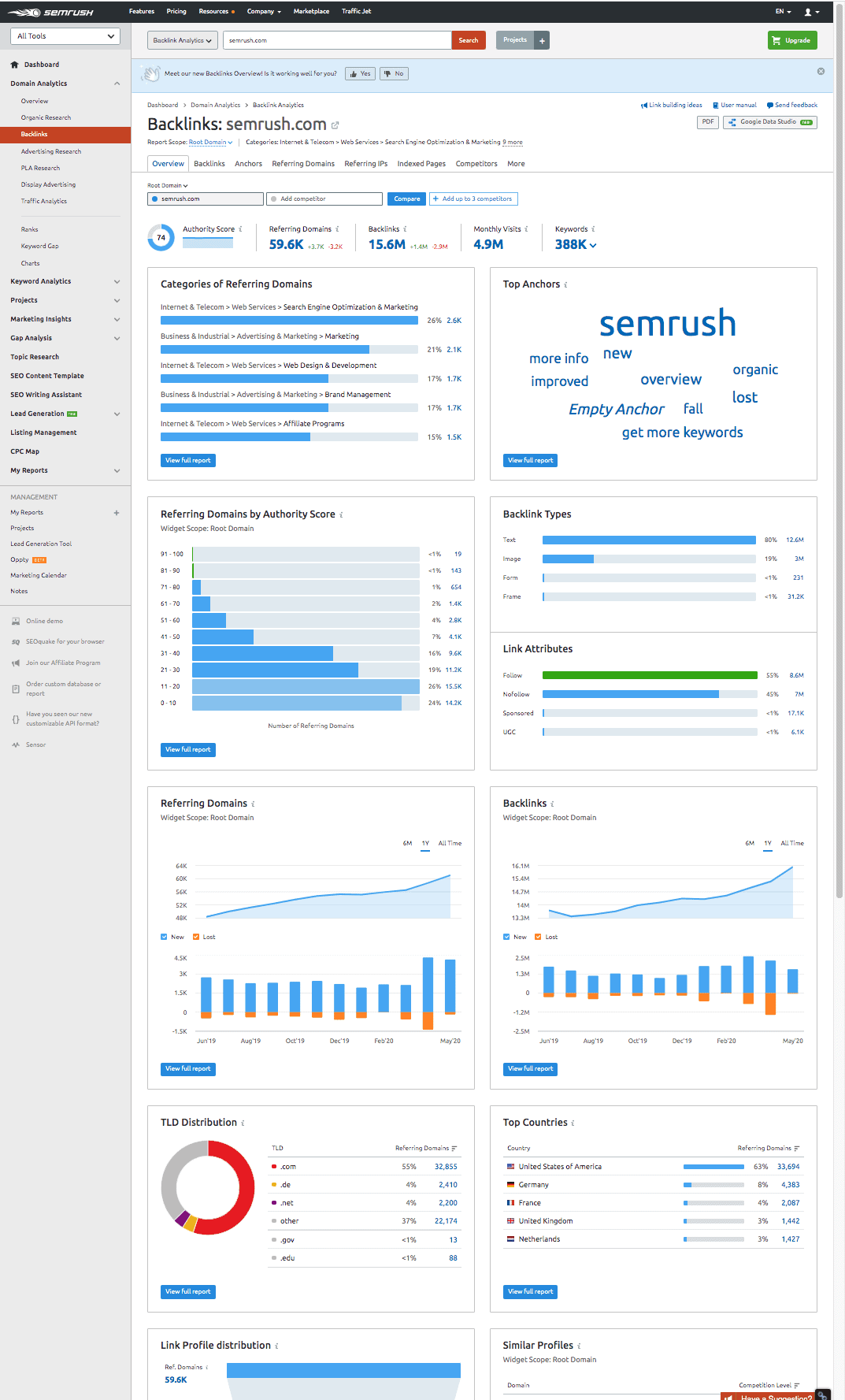Screen dimensions: 845x1400
Task: Click sort icon on TLD Referring Domains column
Action: pos(454,1148)
